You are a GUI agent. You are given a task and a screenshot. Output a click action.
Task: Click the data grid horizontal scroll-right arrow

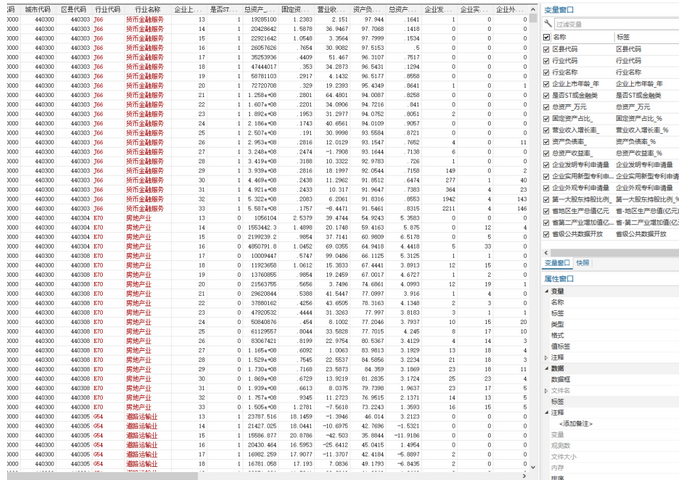coord(524,476)
